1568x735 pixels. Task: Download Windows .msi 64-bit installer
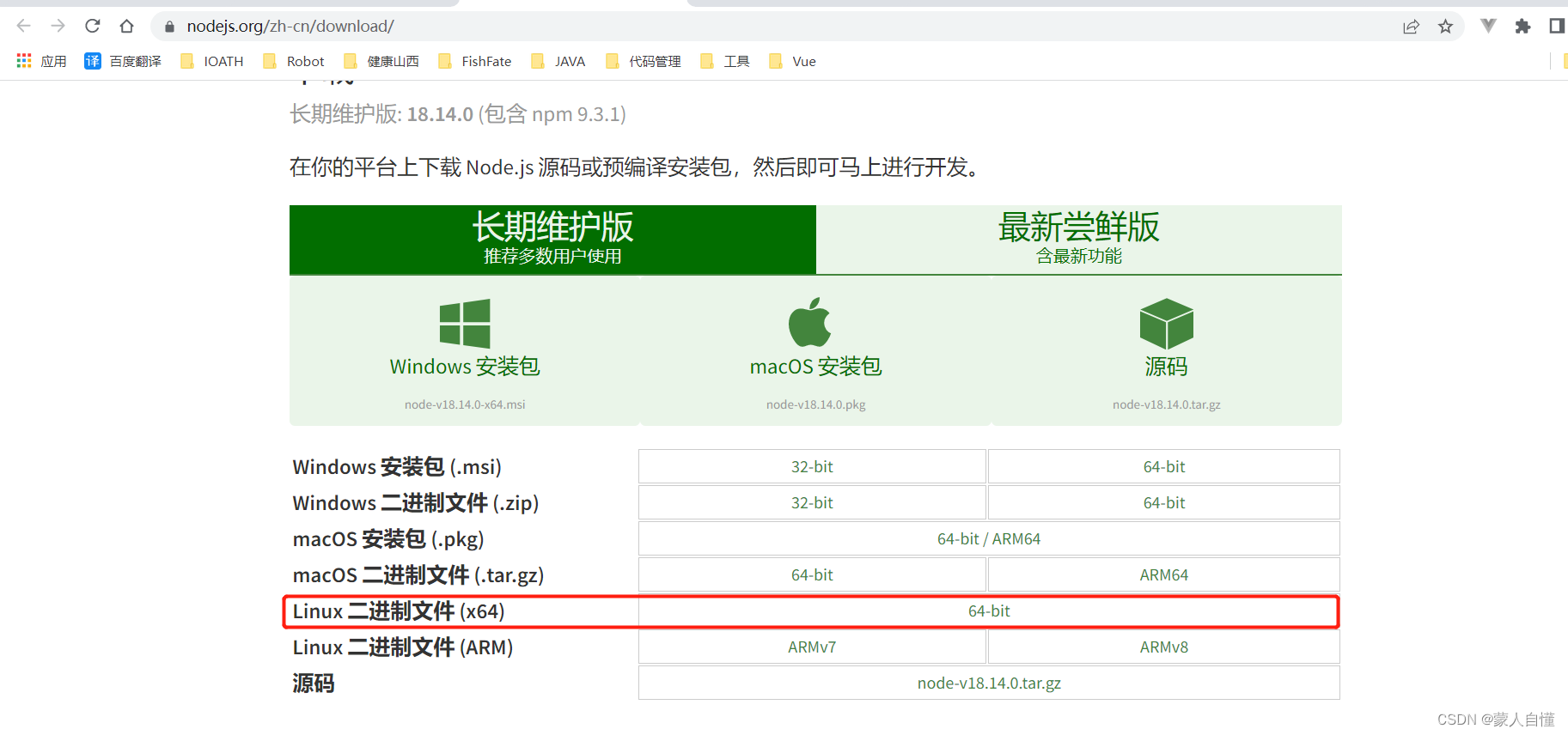(1164, 466)
